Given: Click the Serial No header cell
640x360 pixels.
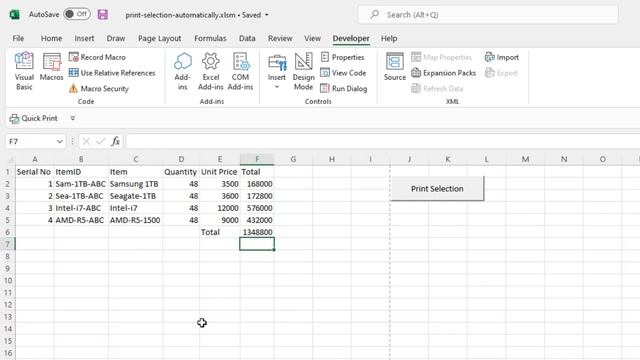Looking at the screenshot, I should [x=35, y=172].
